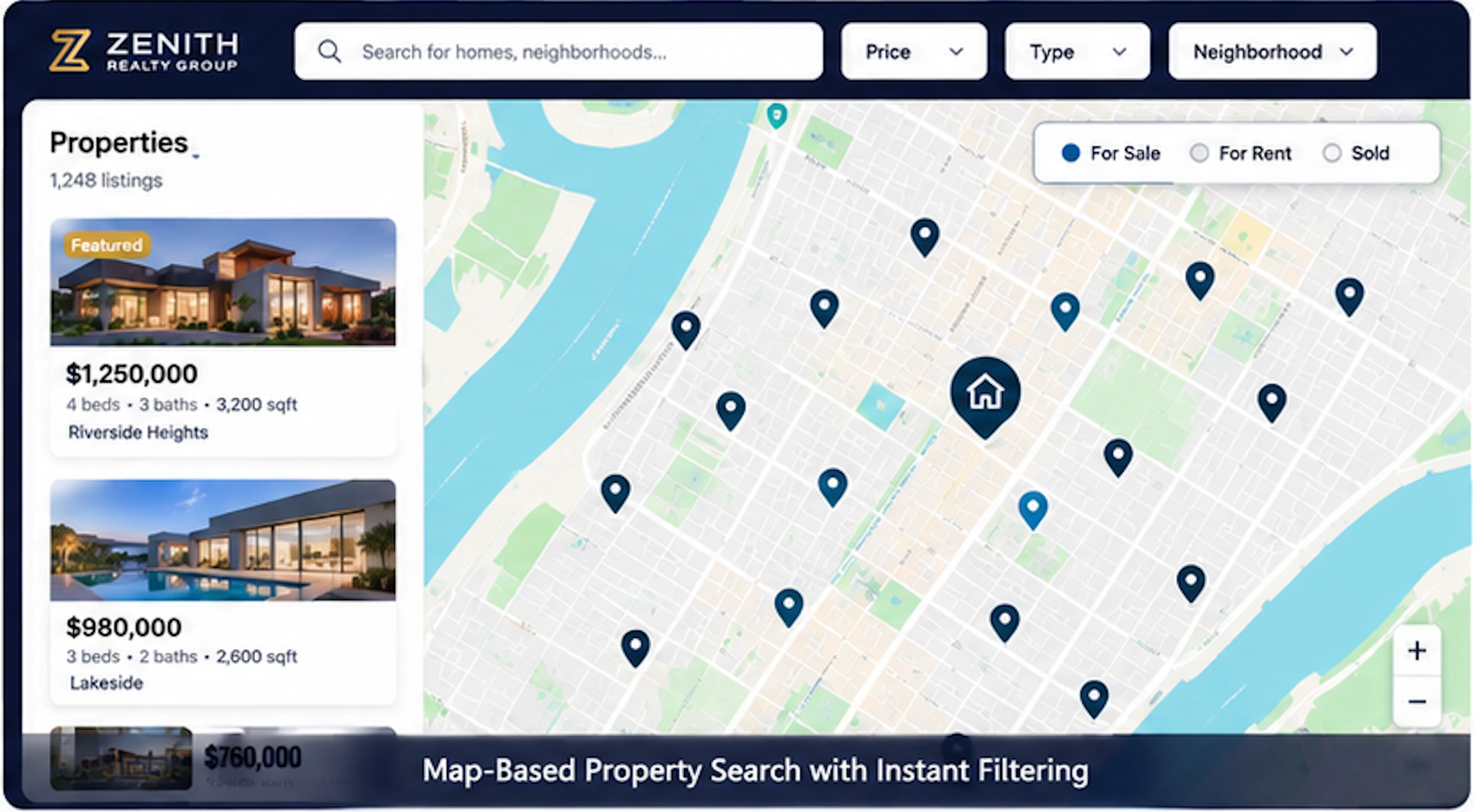Open the Neighborhood filter dropdown
Image resolution: width=1474 pixels, height=812 pixels.
[x=1273, y=51]
